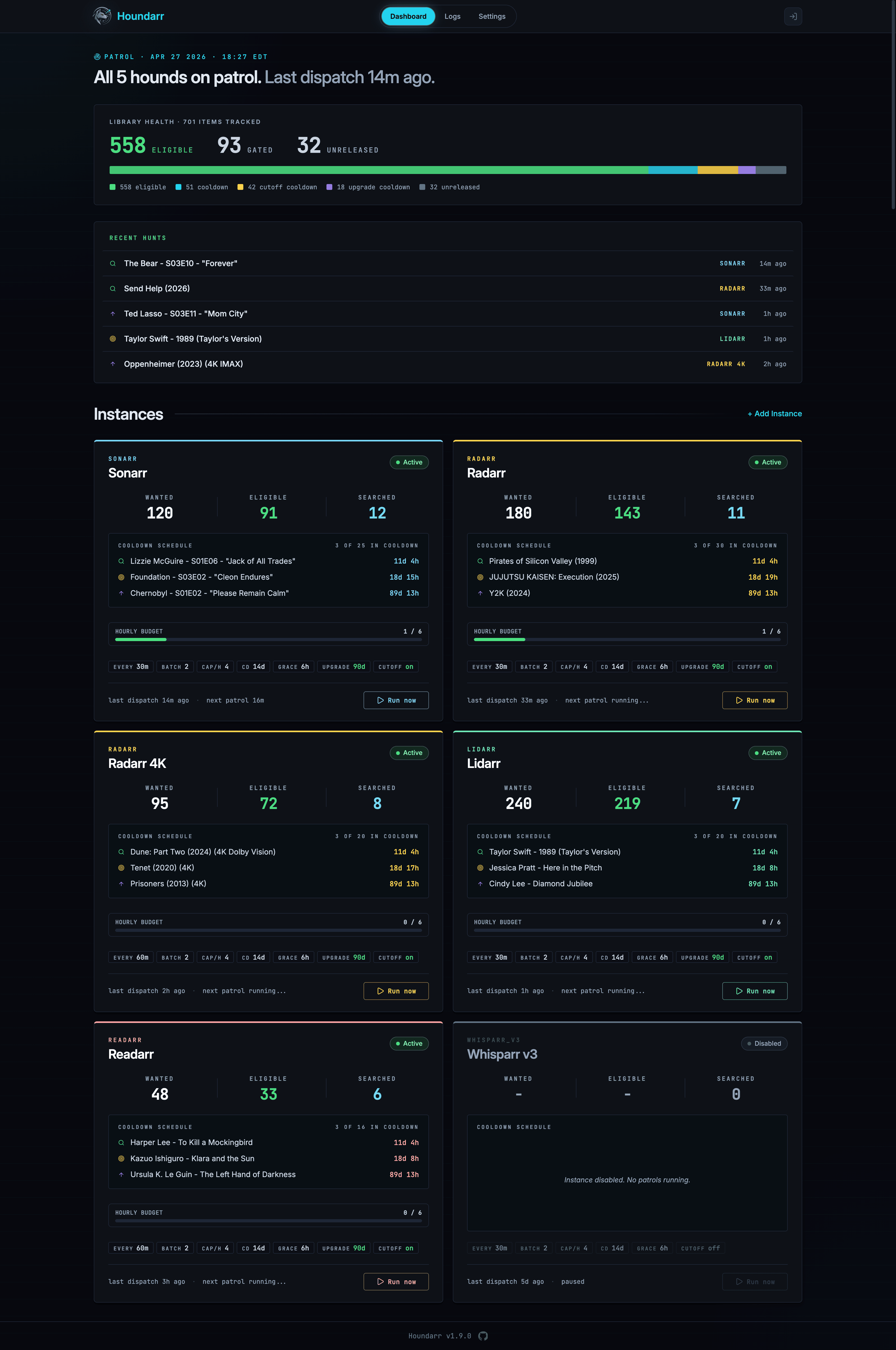896x1350 pixels.
Task: Click the logout icon in header
Action: coord(793,17)
